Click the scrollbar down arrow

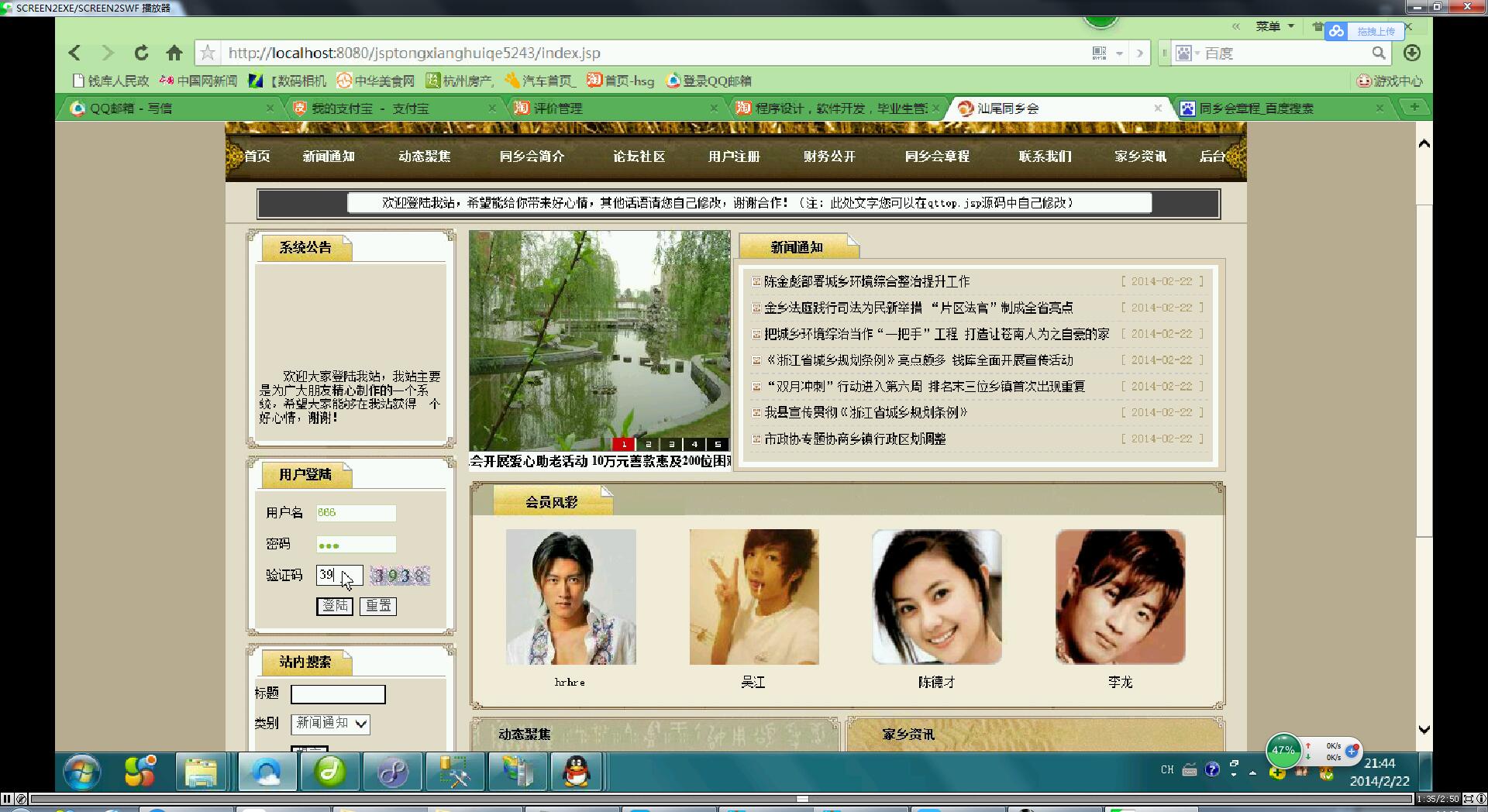(x=1424, y=729)
